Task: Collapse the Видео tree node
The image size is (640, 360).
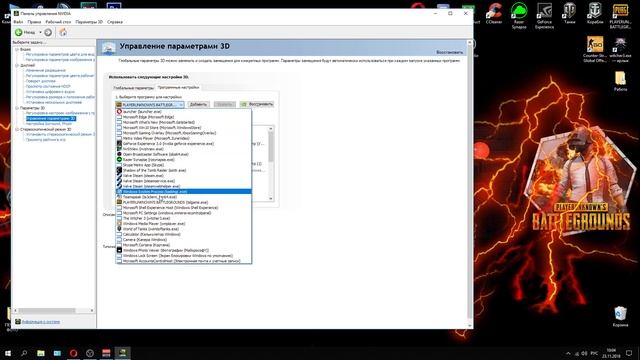Action: 17,49
